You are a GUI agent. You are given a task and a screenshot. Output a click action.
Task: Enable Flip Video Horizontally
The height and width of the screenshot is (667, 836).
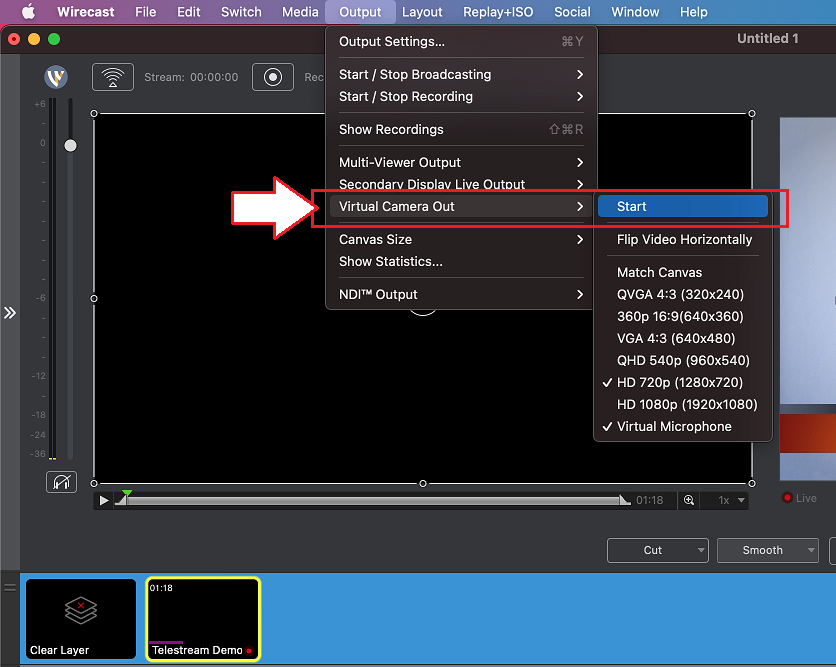[683, 239]
